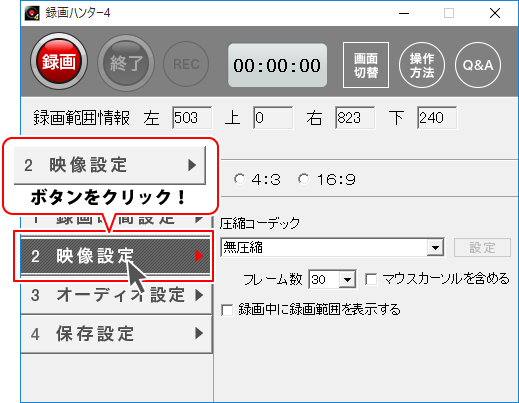The height and width of the screenshot is (403, 519).
Task: Select the highlighted 2 映像設定 menu
Action: pyautogui.click(x=115, y=256)
